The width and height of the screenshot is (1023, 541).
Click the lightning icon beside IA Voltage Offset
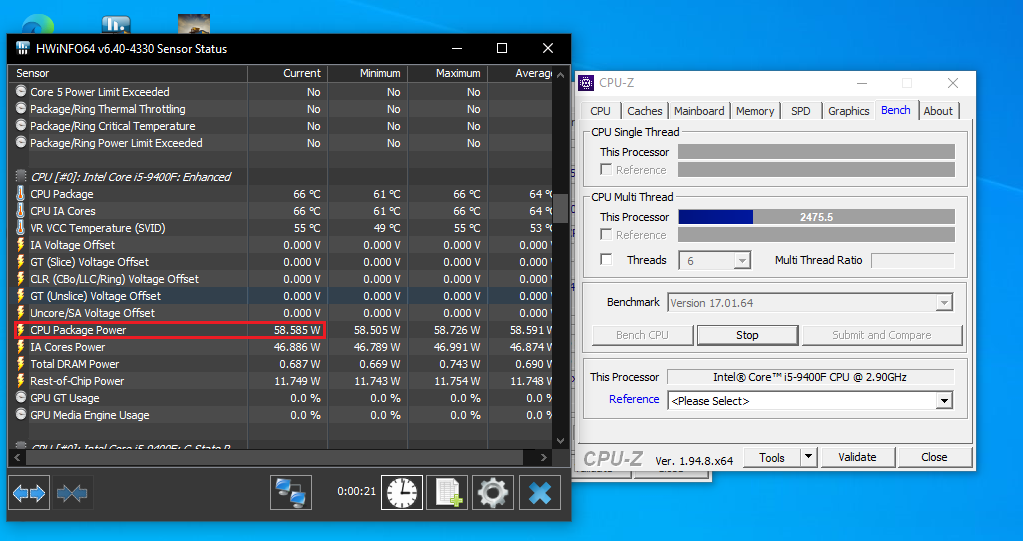(x=21, y=245)
